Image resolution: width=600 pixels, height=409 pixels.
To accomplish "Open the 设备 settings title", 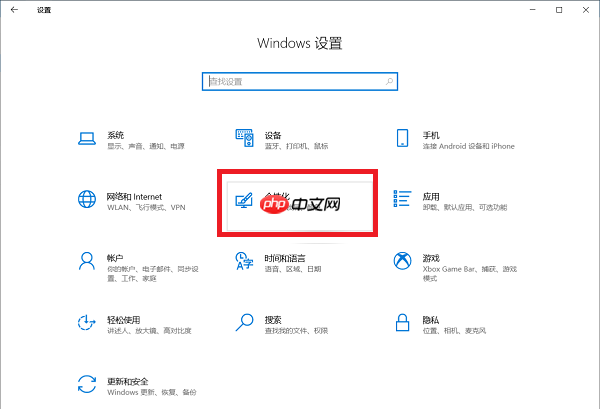I will pos(273,135).
